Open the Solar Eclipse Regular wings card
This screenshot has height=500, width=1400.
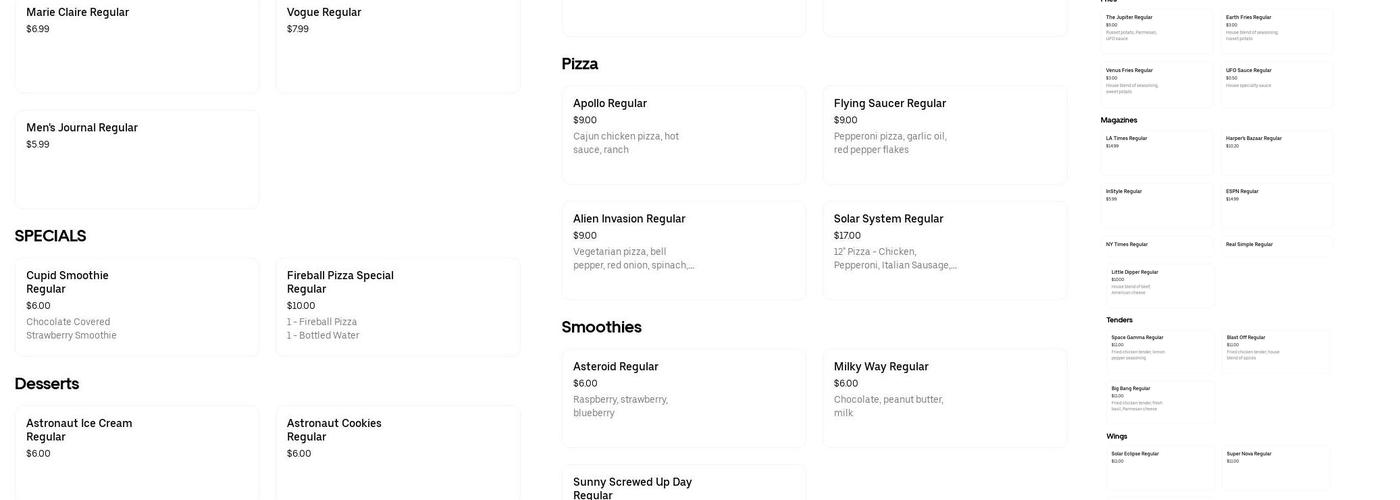[1162, 467]
